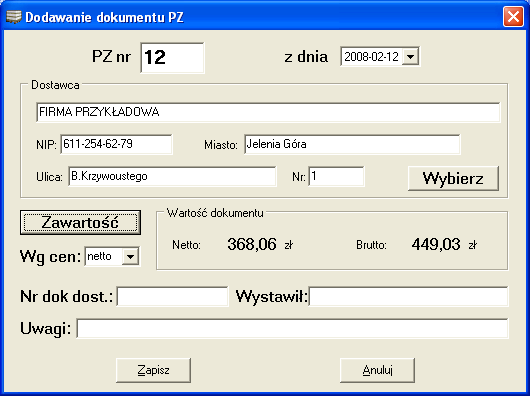Click the Brutto: label
The height and width of the screenshot is (396, 530).
pyautogui.click(x=371, y=245)
